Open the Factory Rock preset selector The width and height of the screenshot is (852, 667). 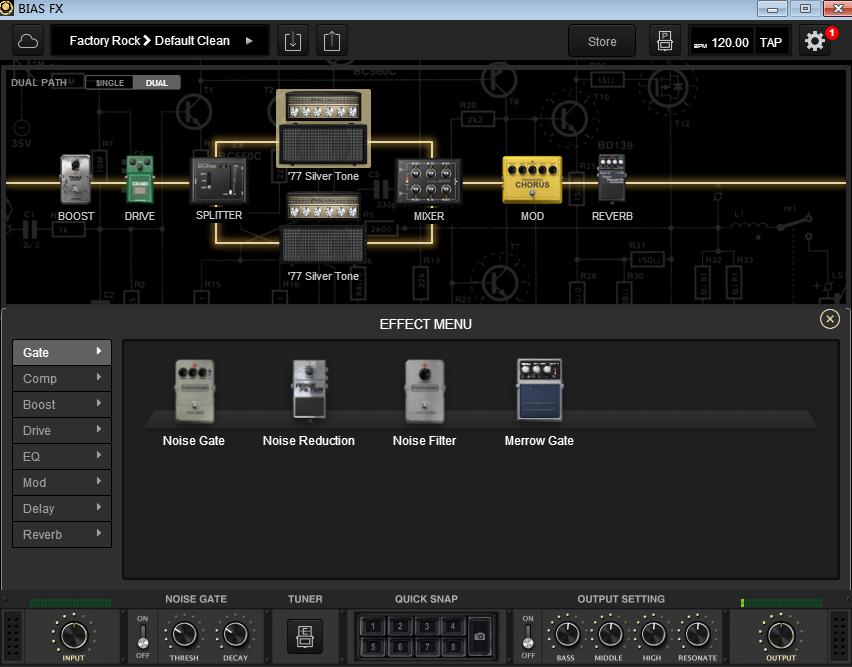tap(160, 41)
